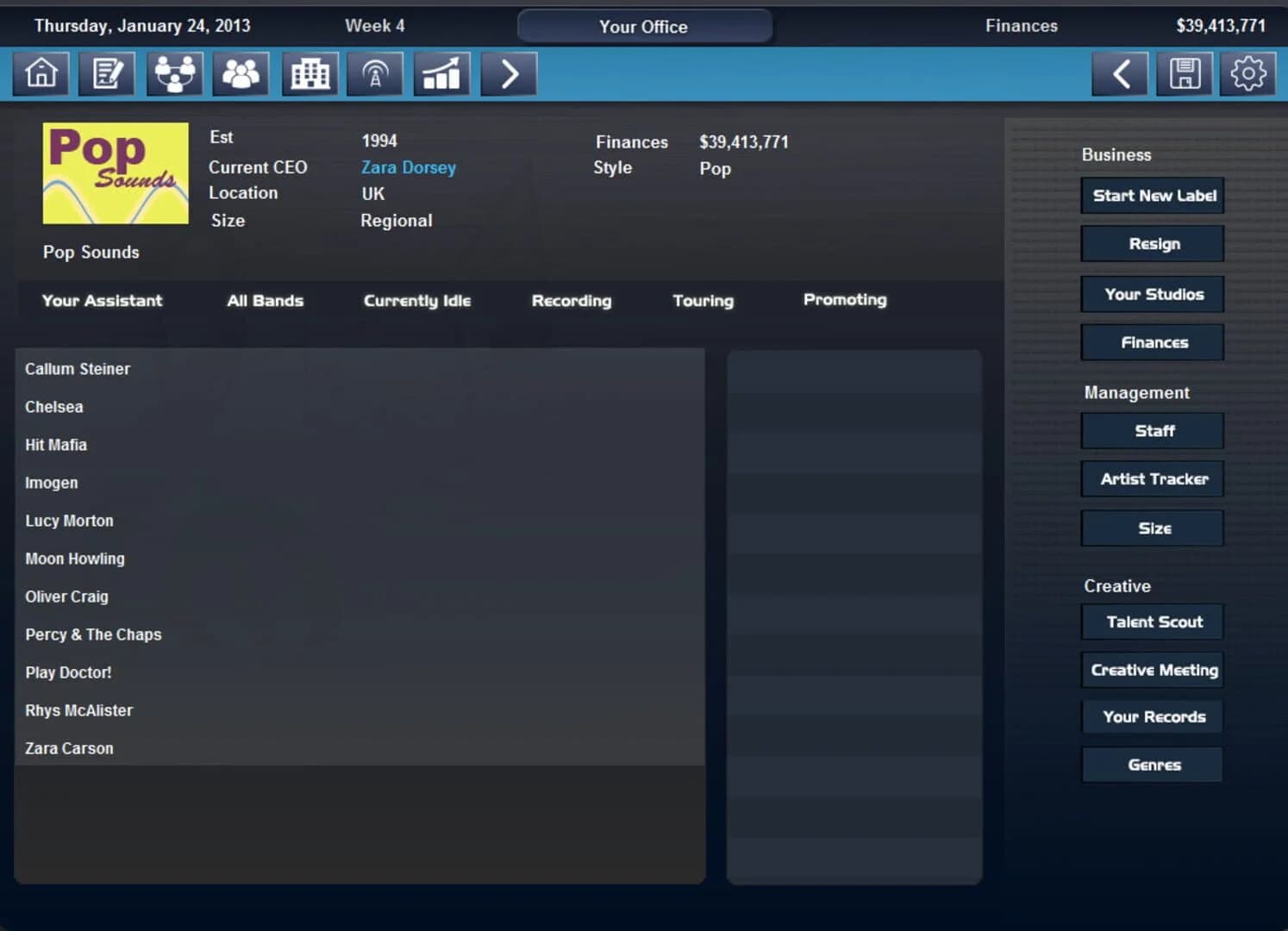Open CEO Zara Dorsey's profile link
Screen dimensions: 1288x931
[x=409, y=167]
